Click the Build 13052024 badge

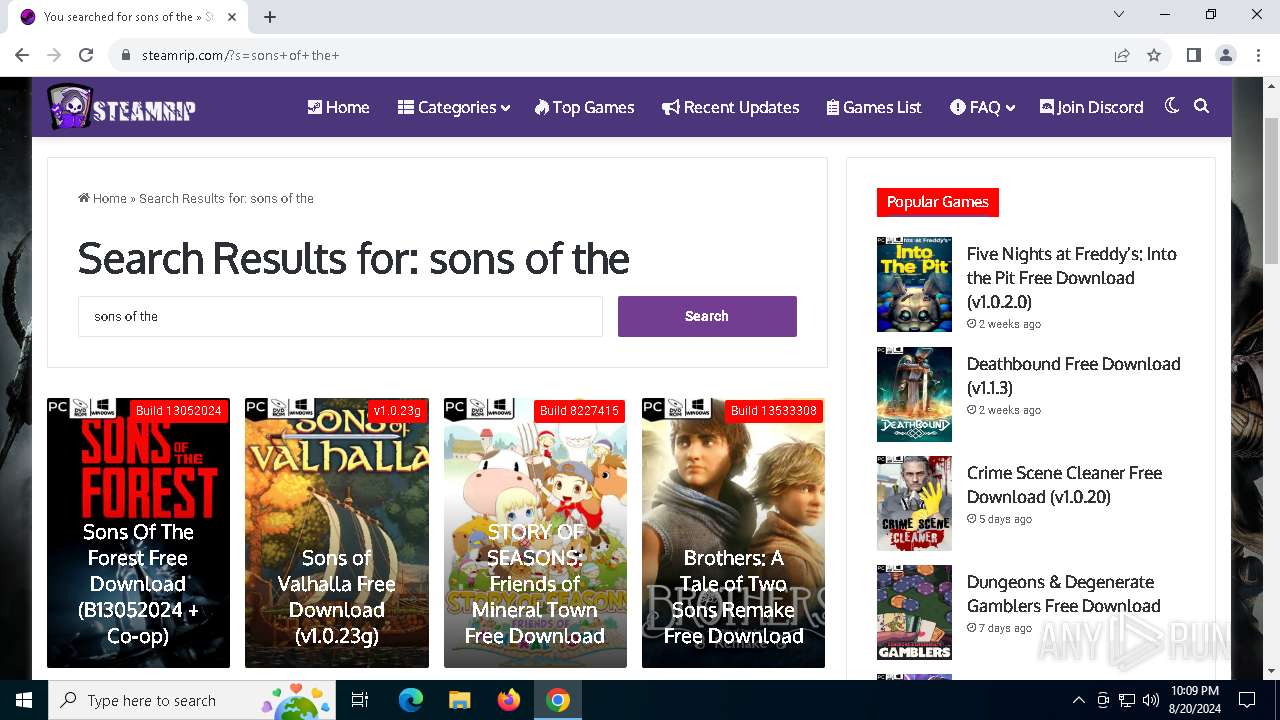coord(179,411)
